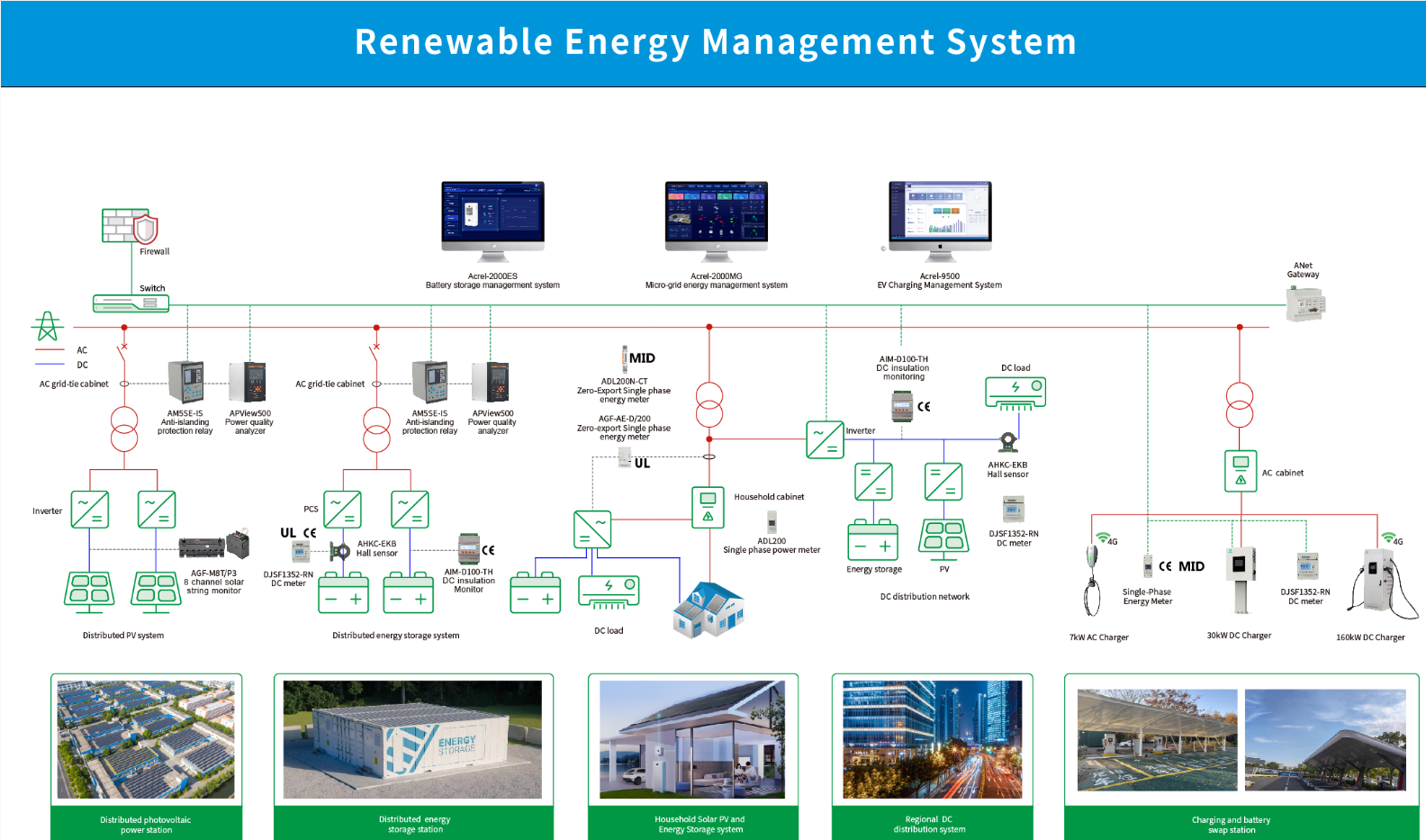Click the AC cabinet icon

(1241, 471)
